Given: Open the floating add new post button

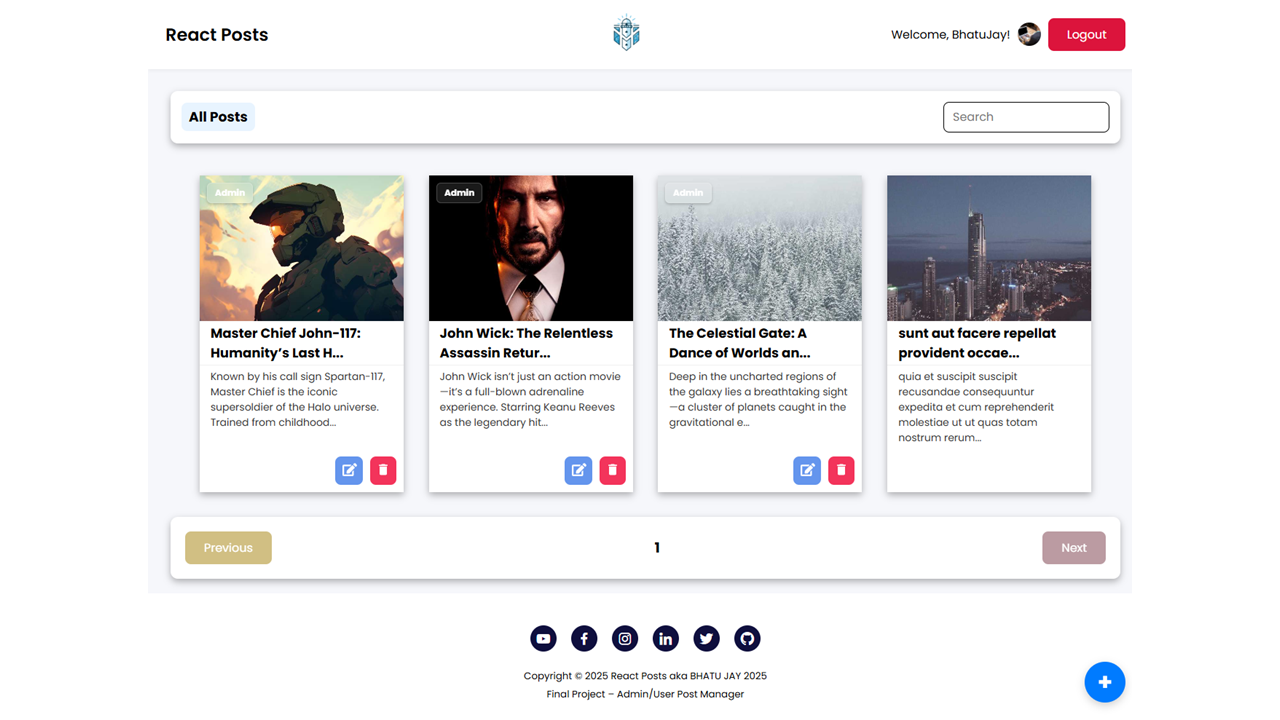Looking at the screenshot, I should [1104, 682].
